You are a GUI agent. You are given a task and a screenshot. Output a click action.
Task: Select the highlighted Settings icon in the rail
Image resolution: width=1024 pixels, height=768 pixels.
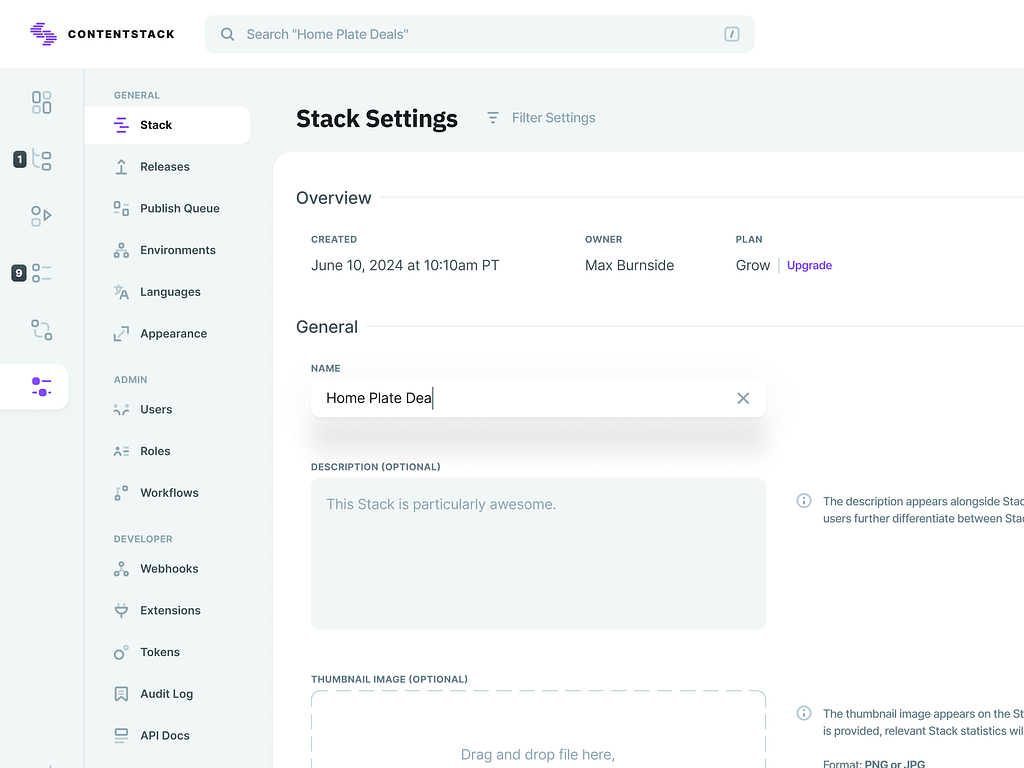tap(40, 388)
